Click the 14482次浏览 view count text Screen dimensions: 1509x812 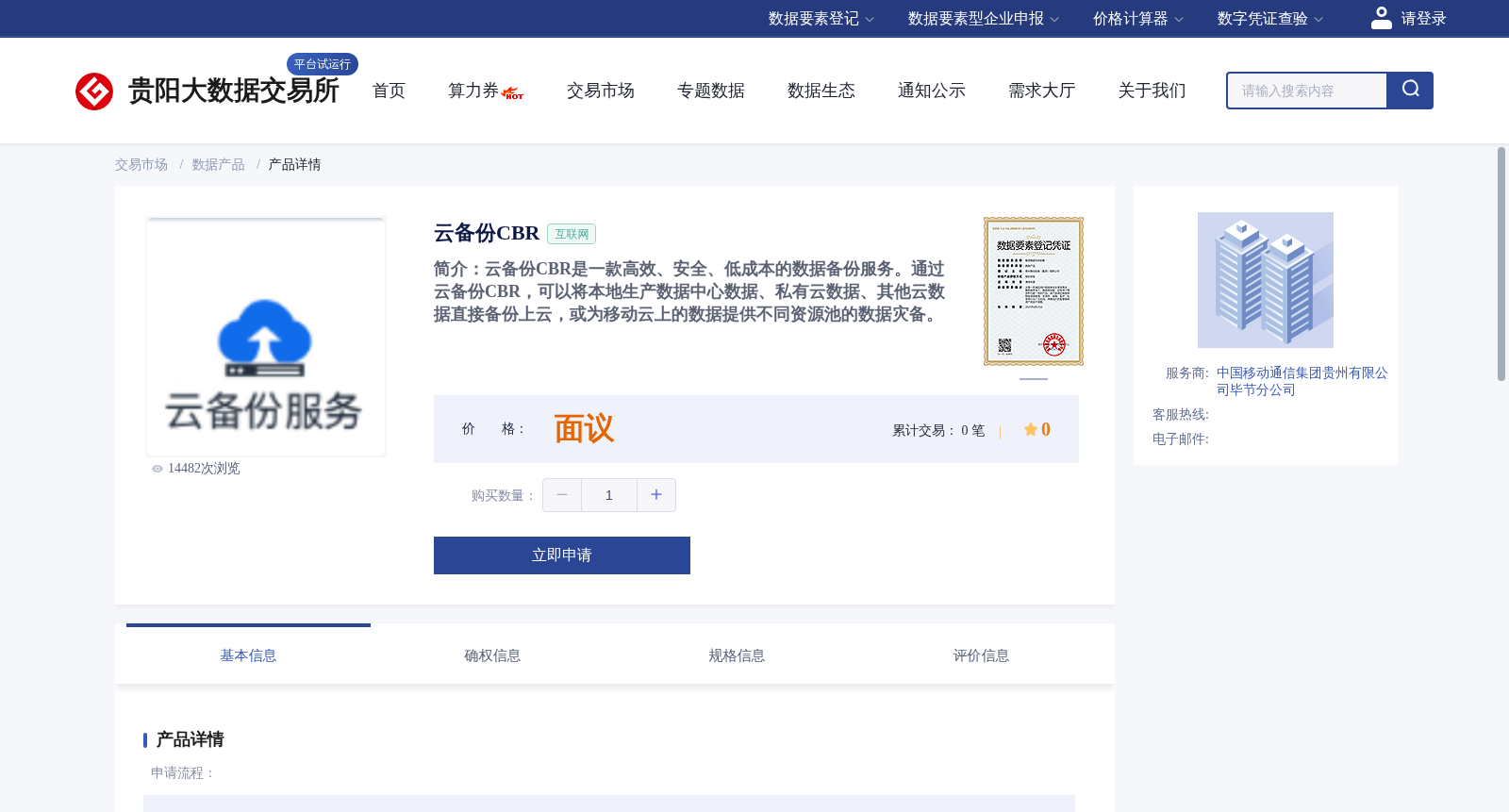pos(204,469)
